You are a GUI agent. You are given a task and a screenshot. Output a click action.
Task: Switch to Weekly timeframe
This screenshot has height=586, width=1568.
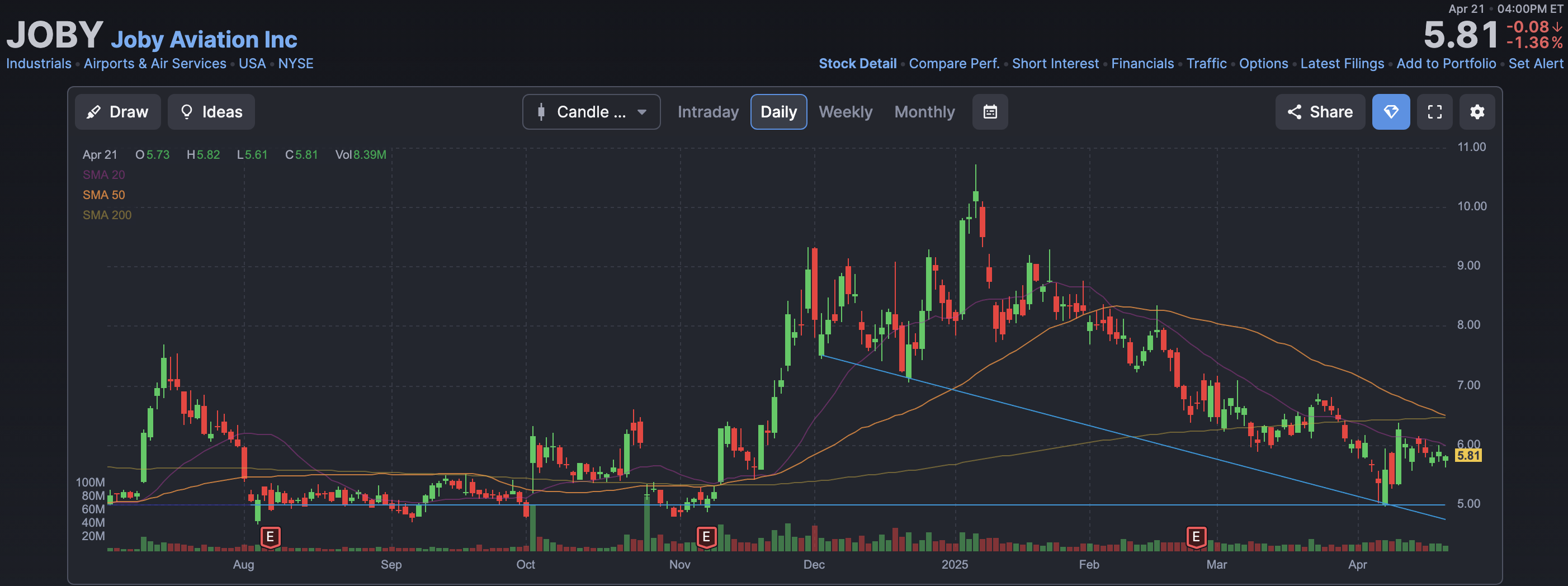pyautogui.click(x=845, y=112)
